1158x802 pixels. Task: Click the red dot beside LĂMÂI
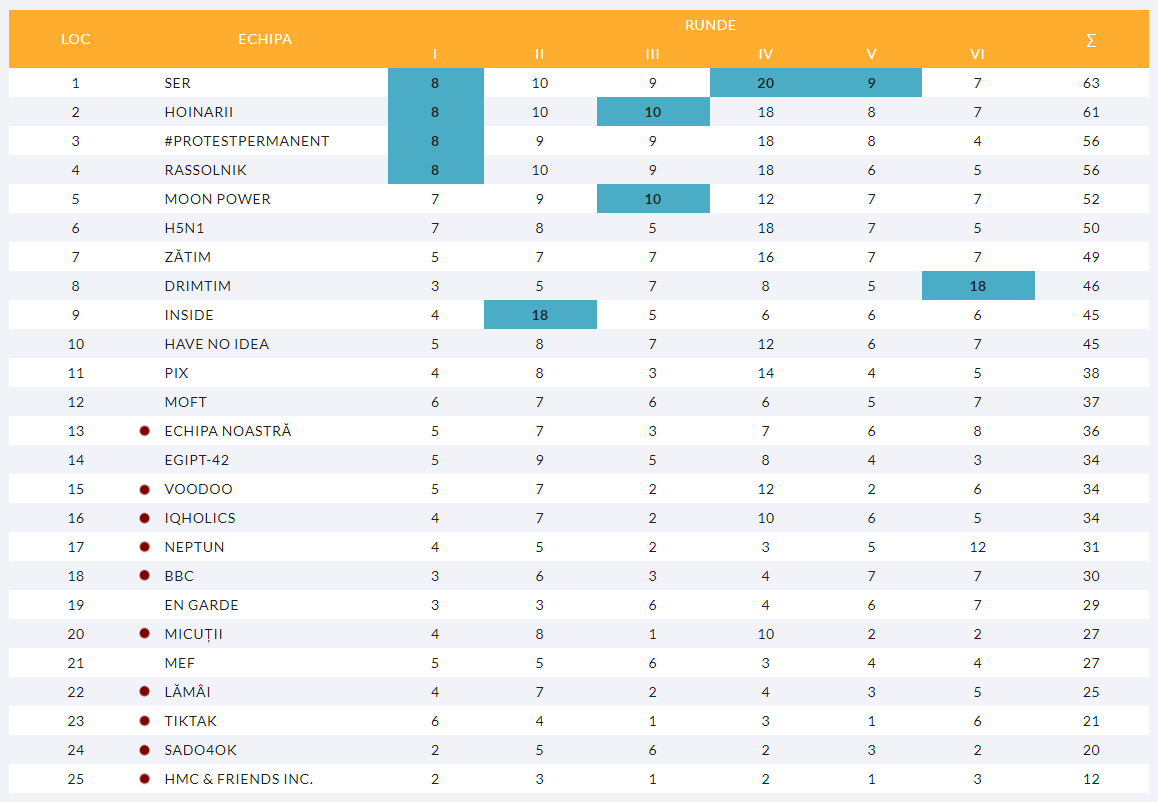145,691
